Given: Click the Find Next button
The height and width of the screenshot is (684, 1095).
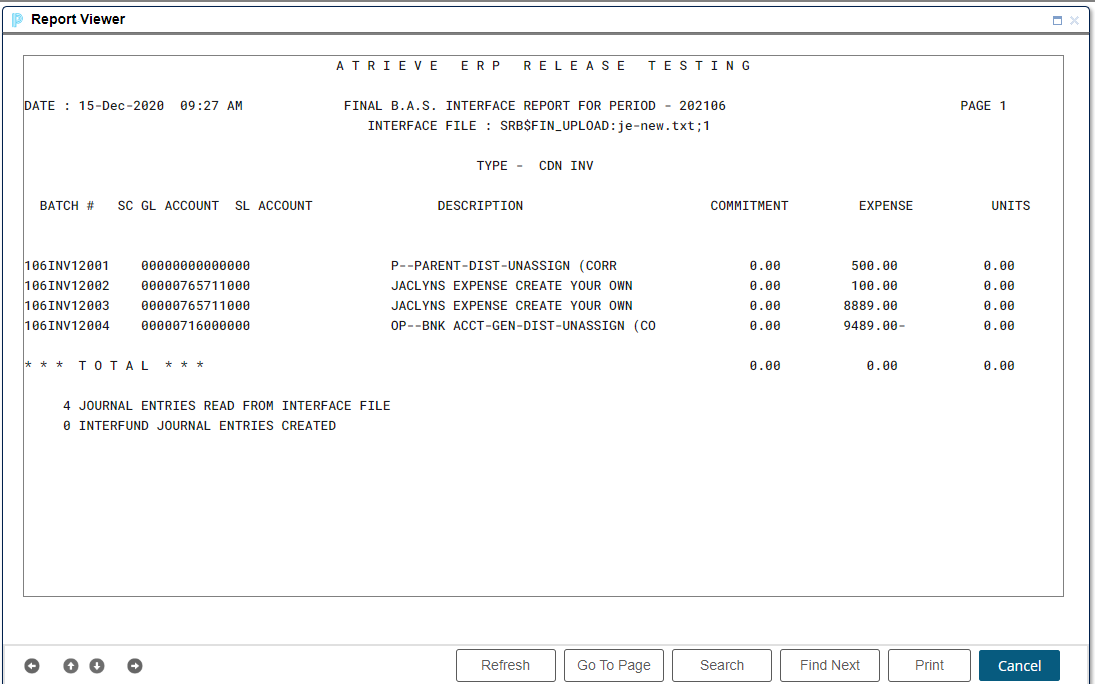Looking at the screenshot, I should pos(830,665).
